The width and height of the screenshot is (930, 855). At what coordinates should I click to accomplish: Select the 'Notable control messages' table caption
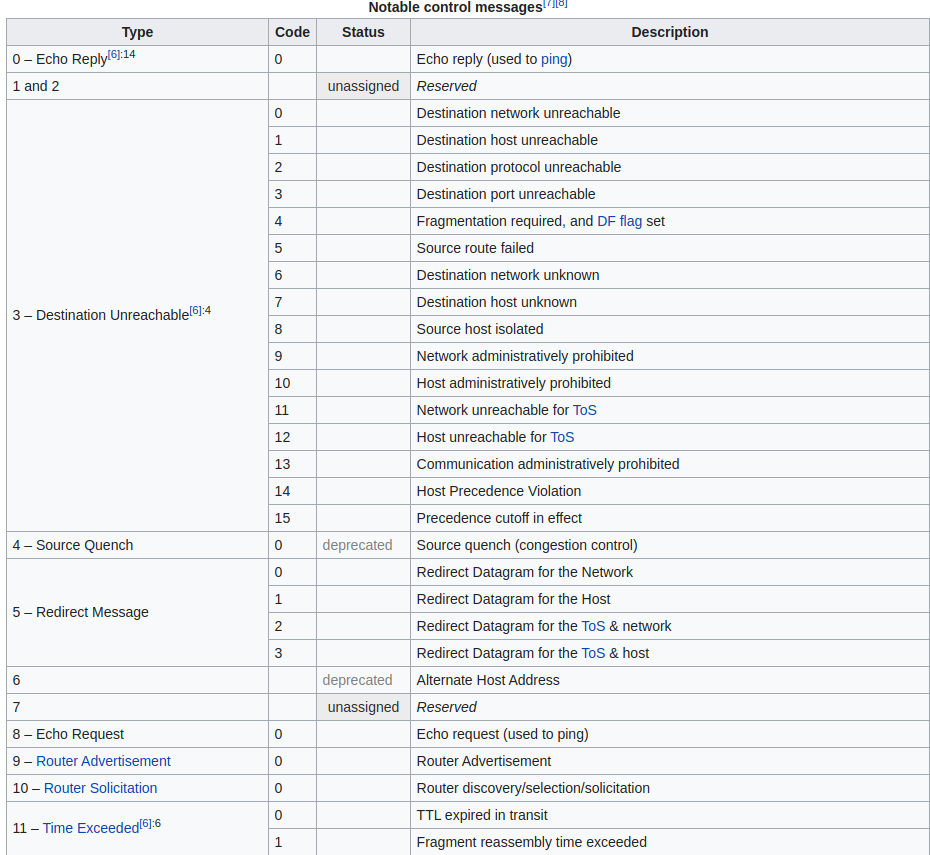click(455, 7)
